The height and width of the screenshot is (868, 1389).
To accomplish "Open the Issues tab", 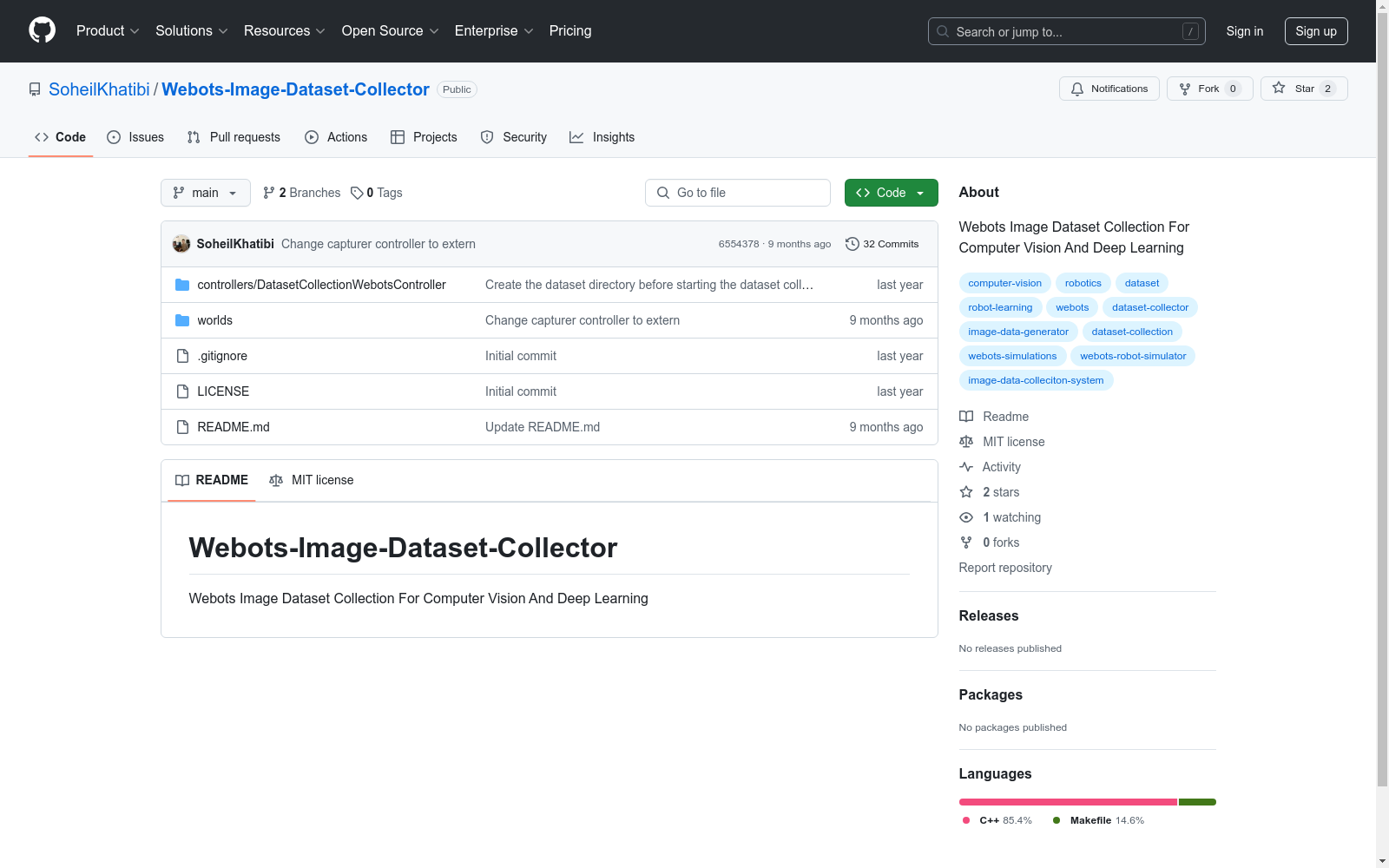I will [x=135, y=137].
